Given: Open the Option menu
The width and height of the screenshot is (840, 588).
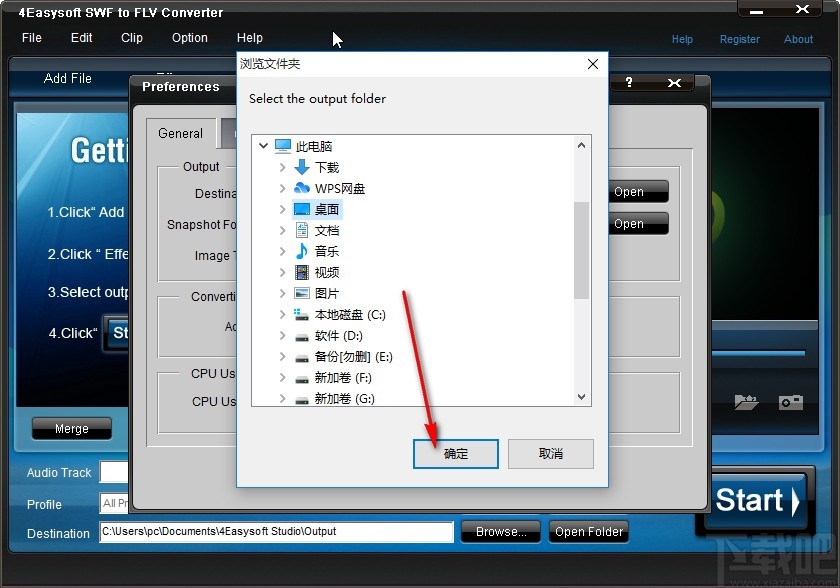Looking at the screenshot, I should click(189, 38).
